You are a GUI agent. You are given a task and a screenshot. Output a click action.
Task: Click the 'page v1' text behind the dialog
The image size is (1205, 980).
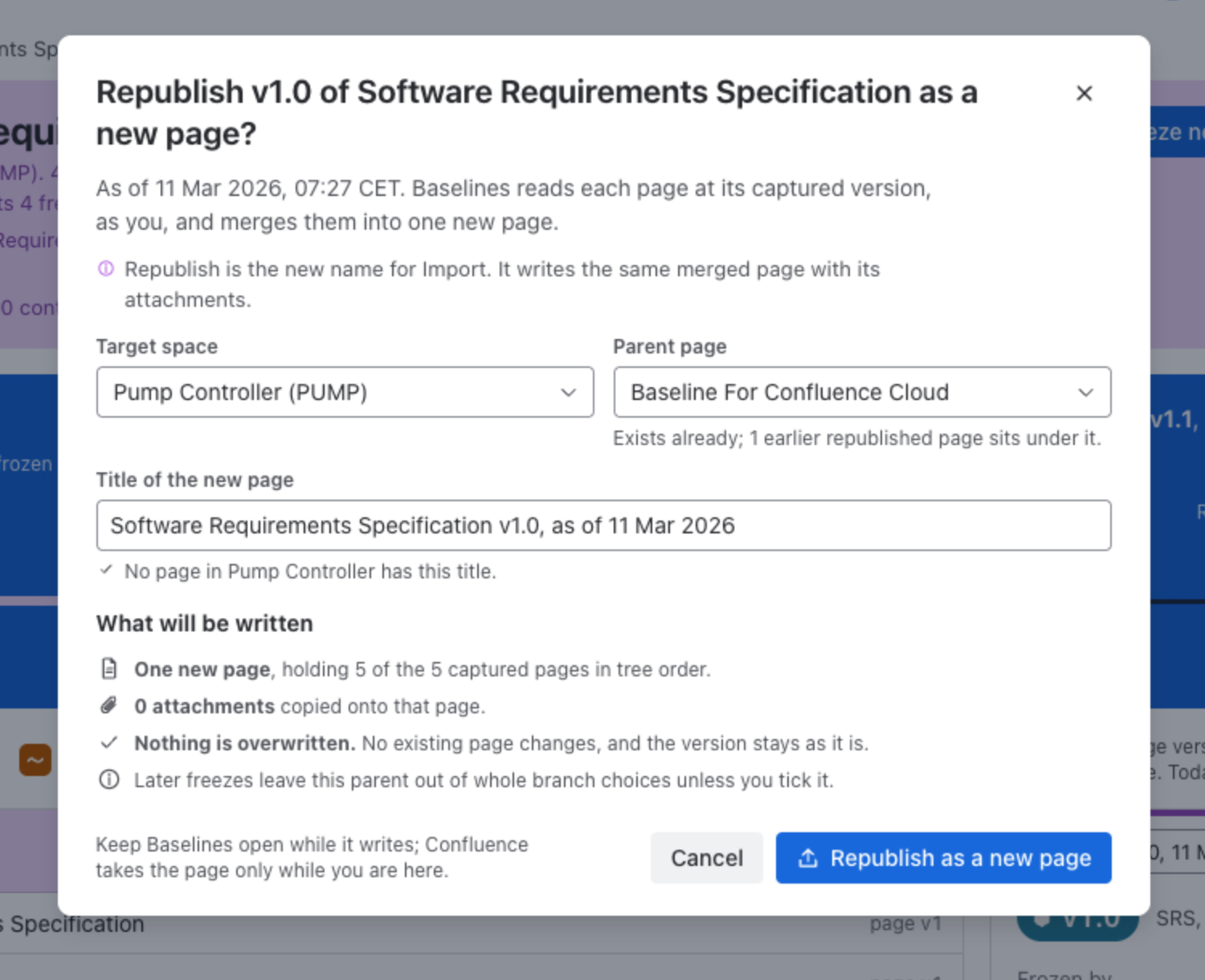905,924
